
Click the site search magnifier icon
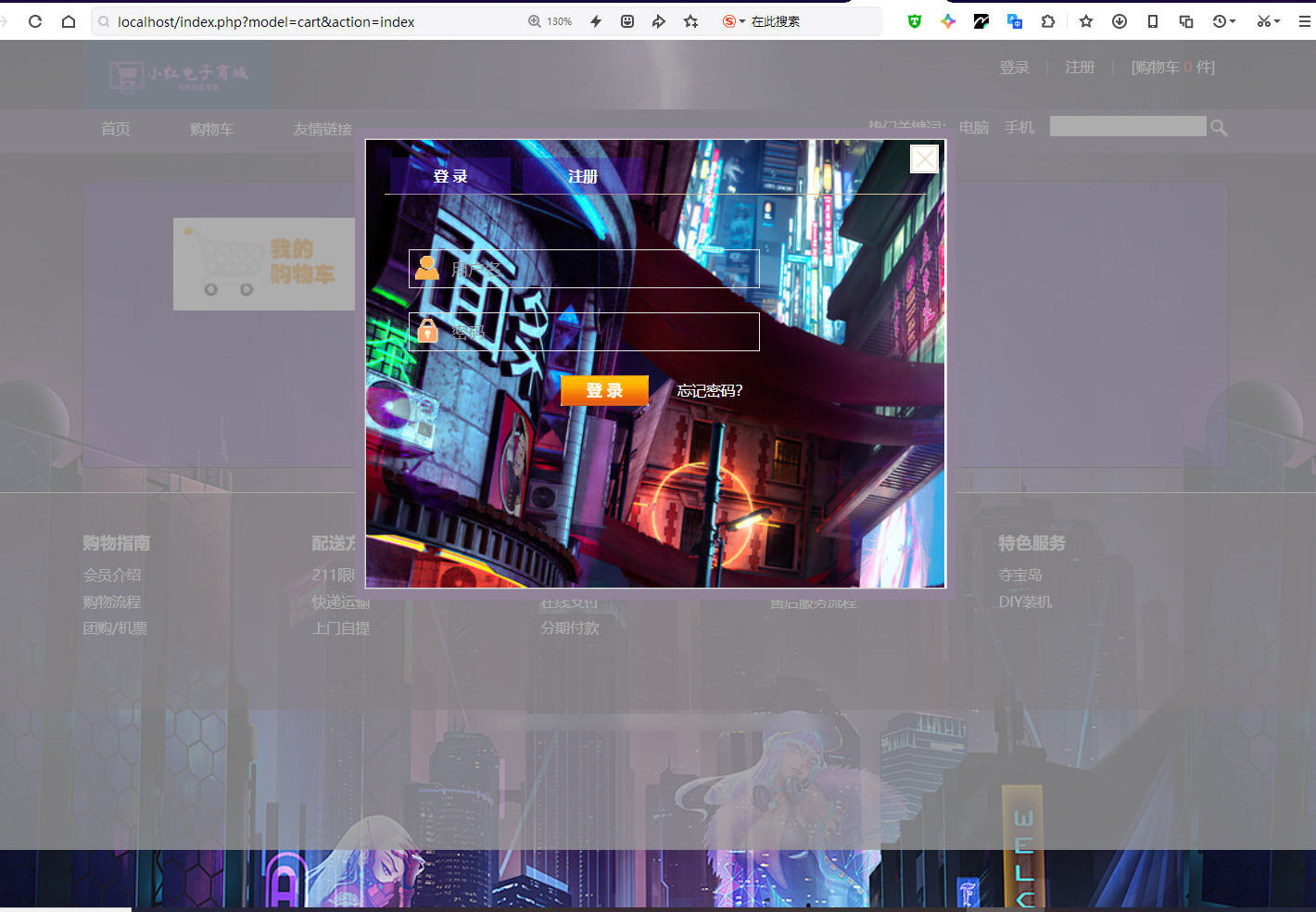[x=1219, y=128]
